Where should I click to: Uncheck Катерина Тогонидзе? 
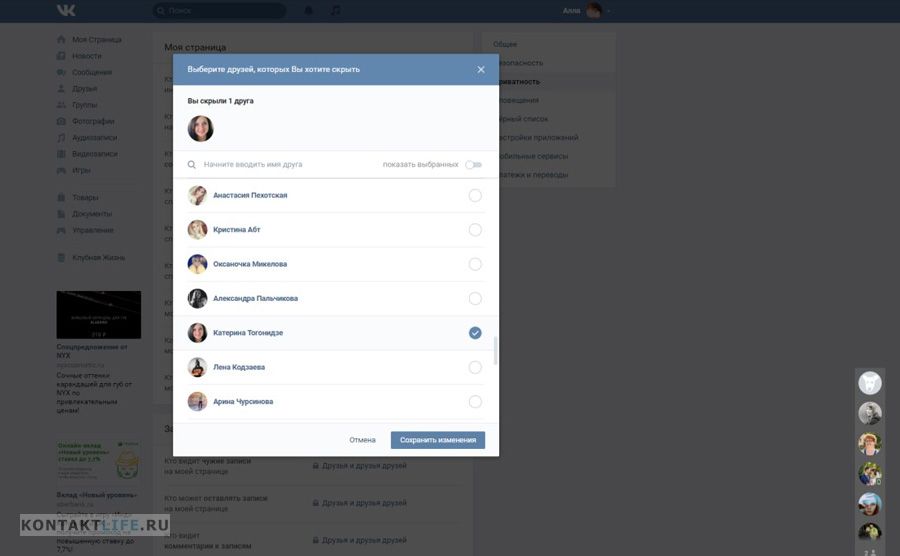tap(475, 333)
